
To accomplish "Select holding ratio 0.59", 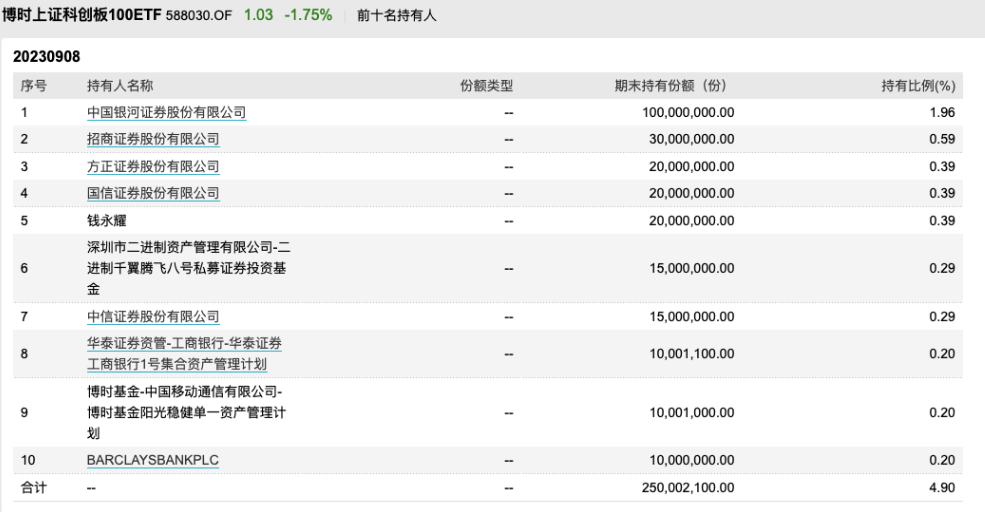I will [x=942, y=139].
